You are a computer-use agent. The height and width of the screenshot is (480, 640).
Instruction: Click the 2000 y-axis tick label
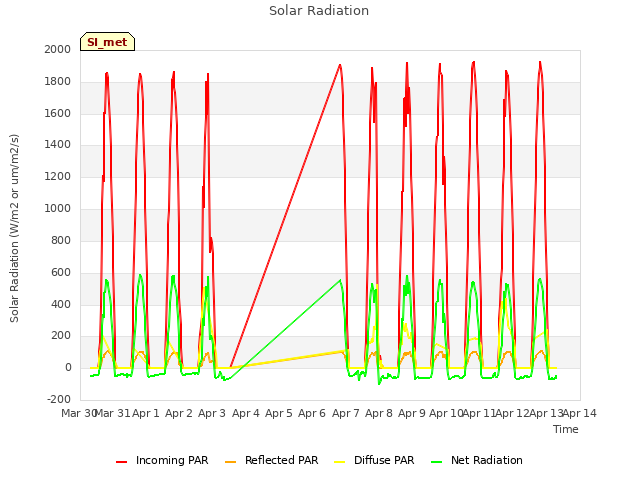pos(58,49)
